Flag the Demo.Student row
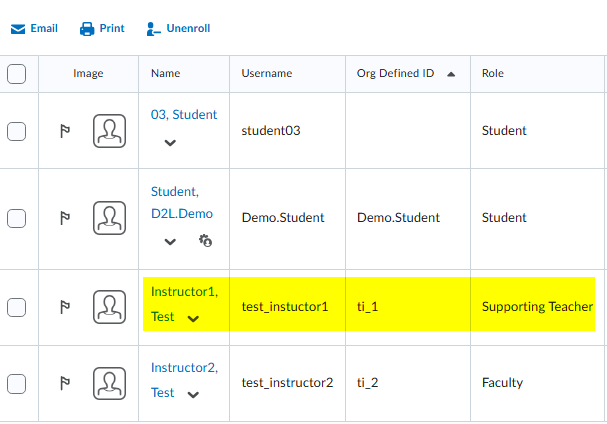This screenshot has height=424, width=607. tap(65, 218)
